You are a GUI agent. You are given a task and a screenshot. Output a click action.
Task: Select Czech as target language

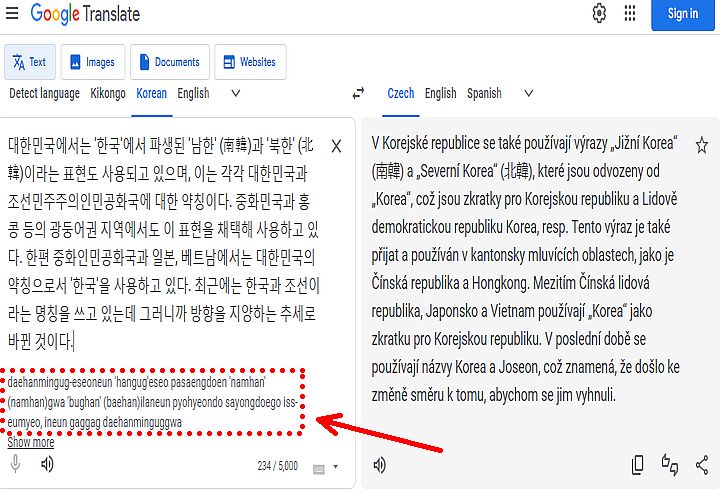tap(401, 93)
